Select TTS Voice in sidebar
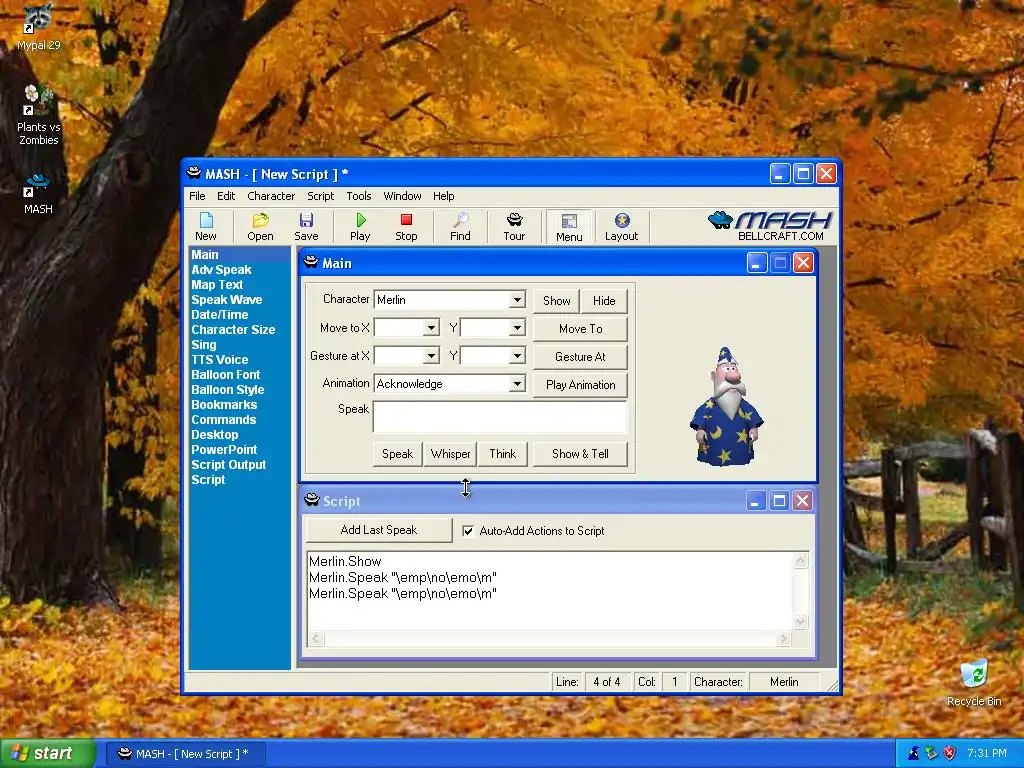Image resolution: width=1024 pixels, height=768 pixels. (219, 360)
